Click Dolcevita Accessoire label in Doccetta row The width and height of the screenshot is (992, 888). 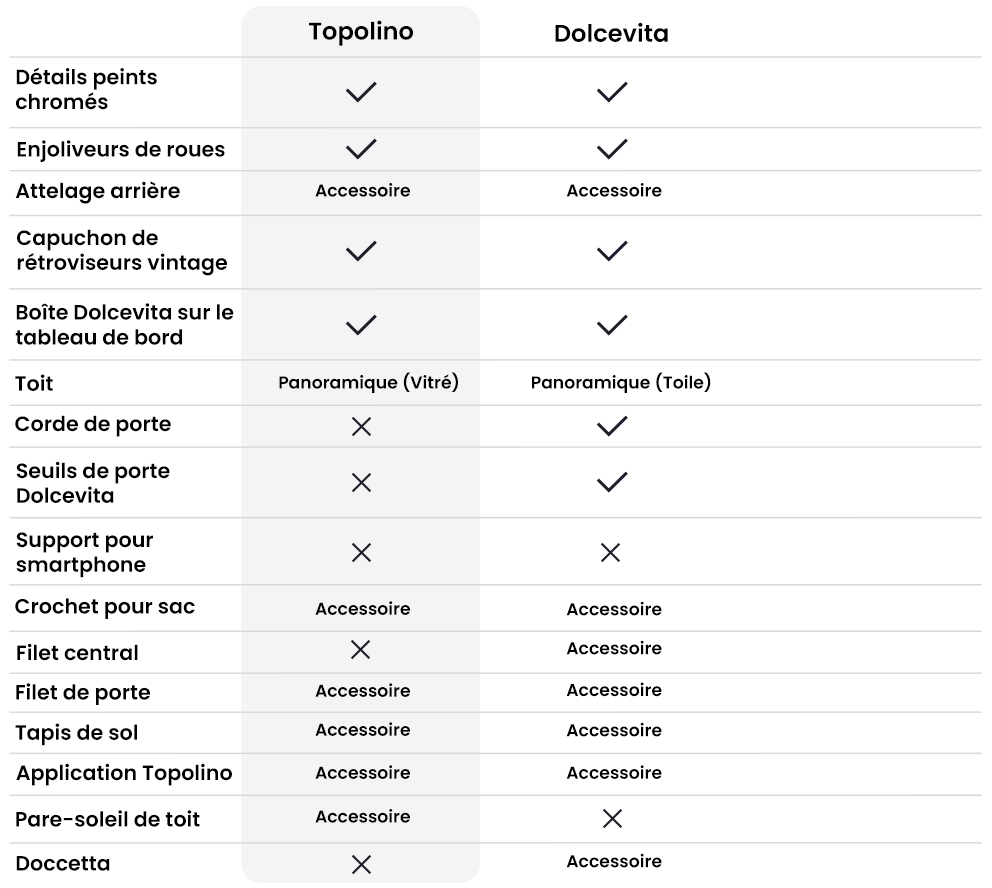tap(614, 861)
